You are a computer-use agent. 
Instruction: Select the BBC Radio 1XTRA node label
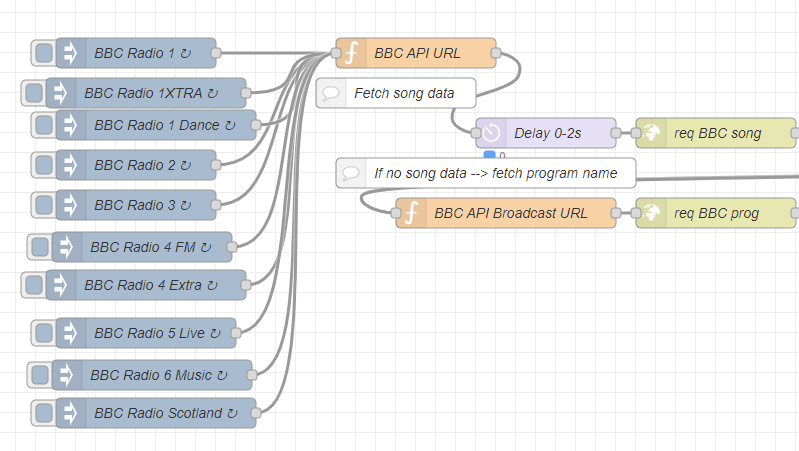coord(151,93)
